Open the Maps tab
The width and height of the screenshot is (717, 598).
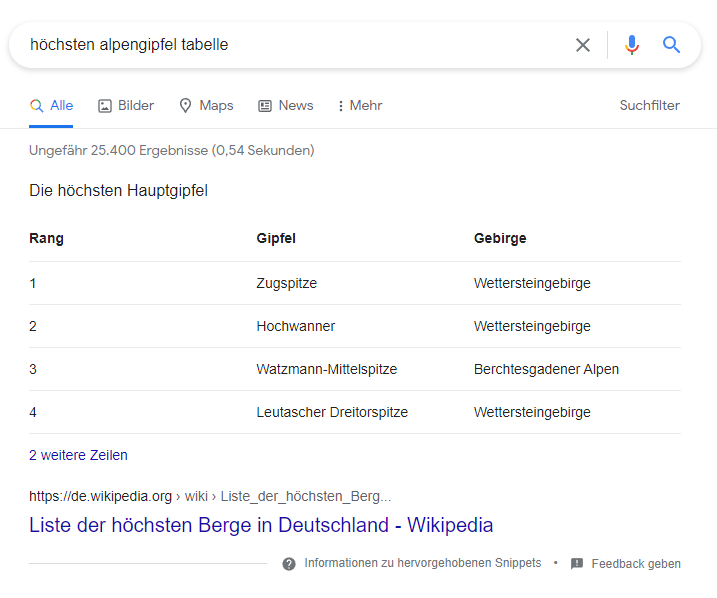pyautogui.click(x=206, y=106)
